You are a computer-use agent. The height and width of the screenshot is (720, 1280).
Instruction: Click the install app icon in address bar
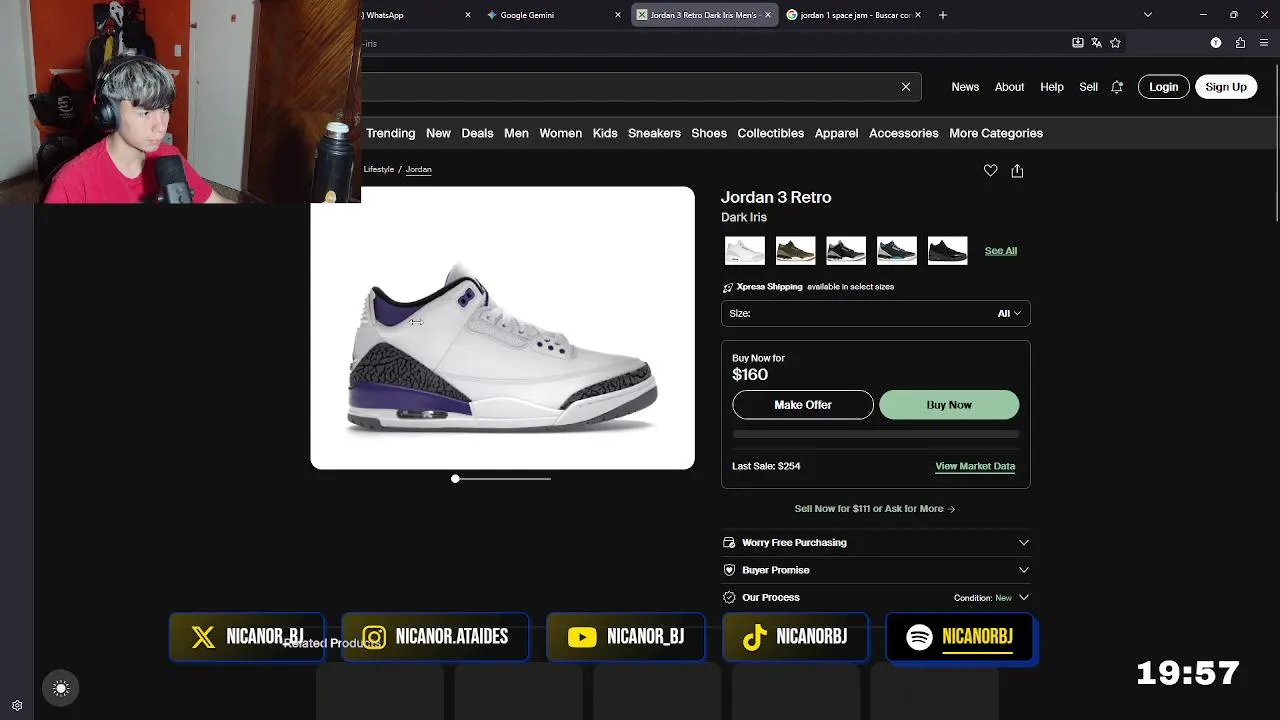click(1077, 43)
